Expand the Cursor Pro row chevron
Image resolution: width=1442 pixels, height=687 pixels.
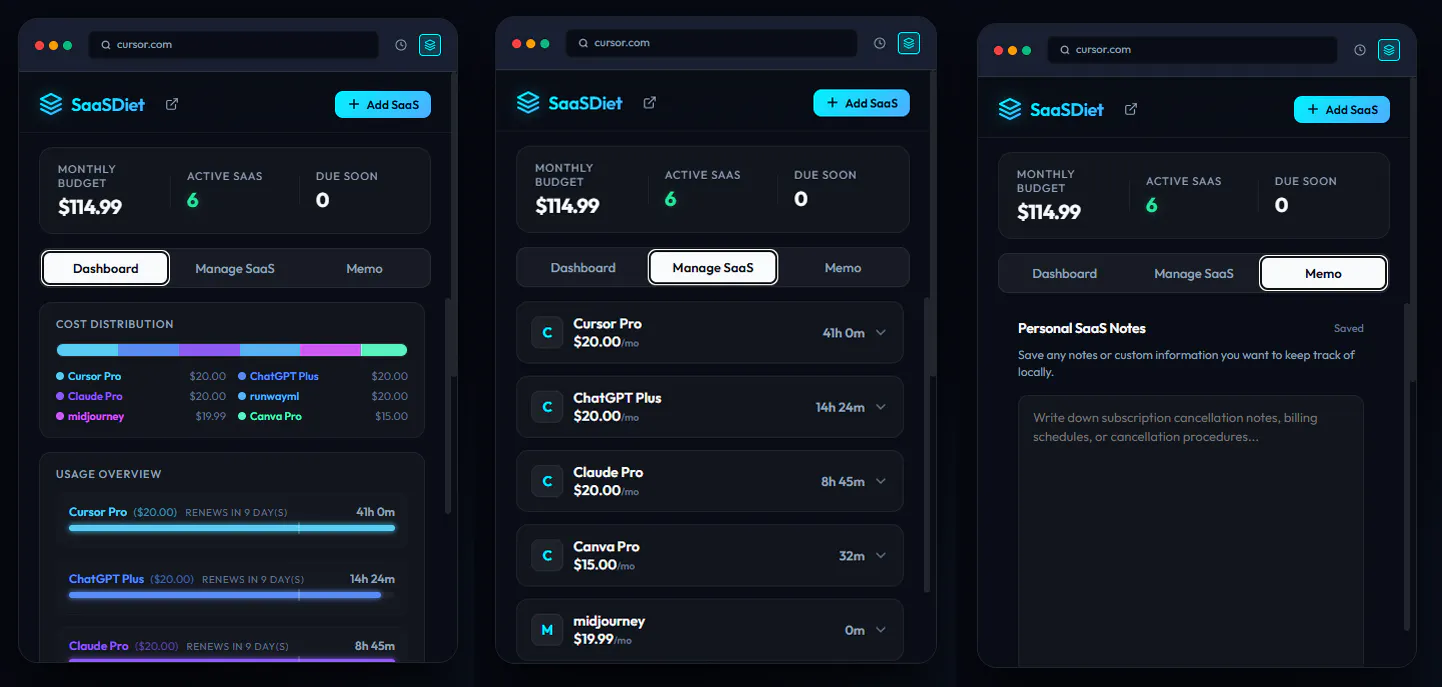tap(881, 333)
